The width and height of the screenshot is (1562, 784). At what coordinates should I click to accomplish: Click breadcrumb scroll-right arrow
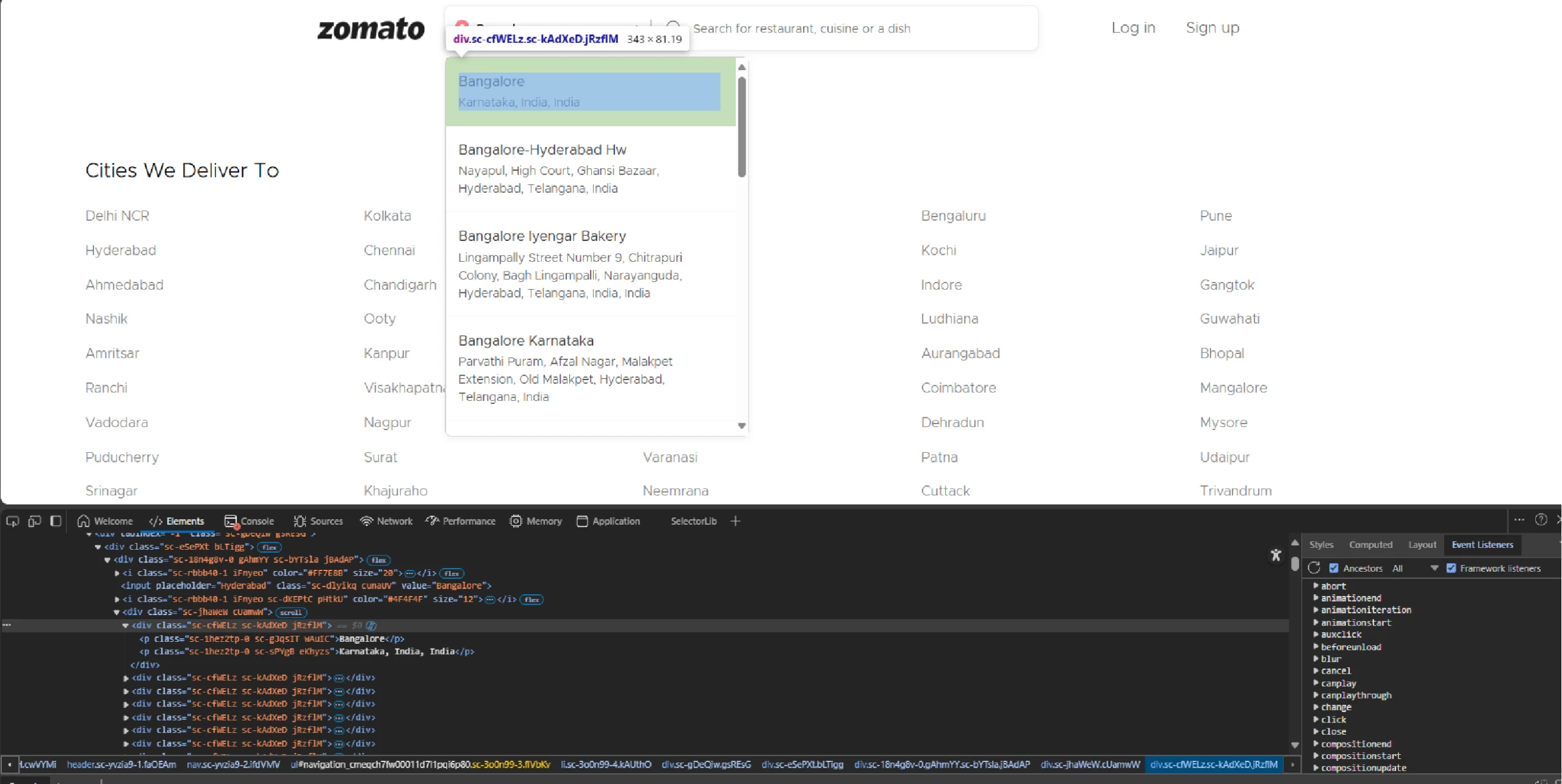[1292, 764]
